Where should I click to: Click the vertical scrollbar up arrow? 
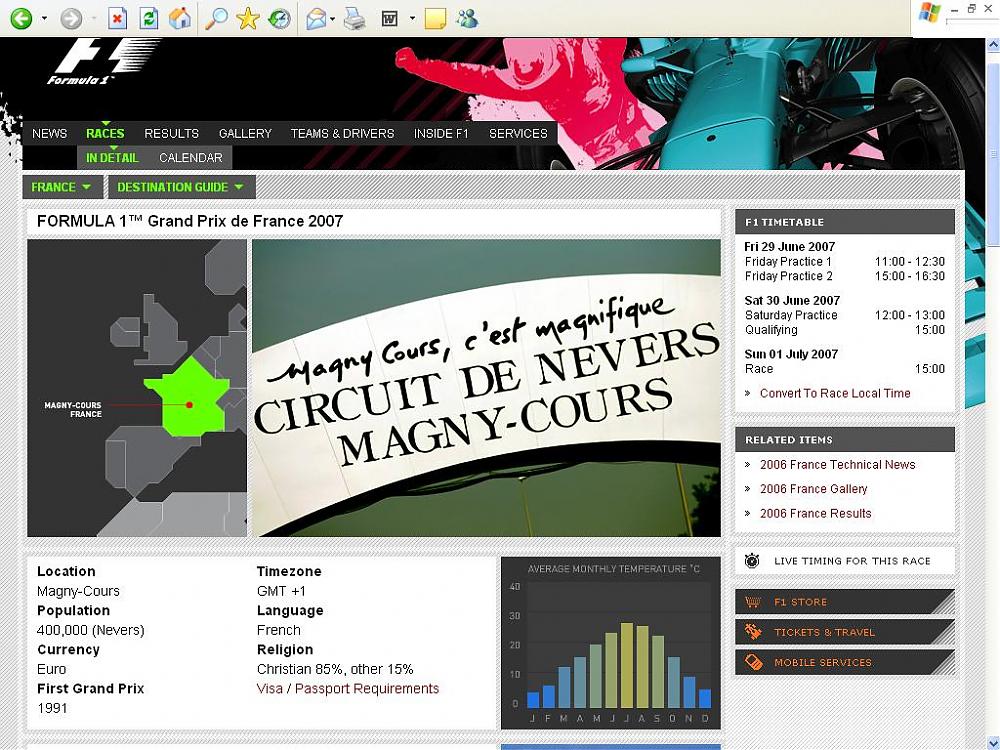[993, 45]
